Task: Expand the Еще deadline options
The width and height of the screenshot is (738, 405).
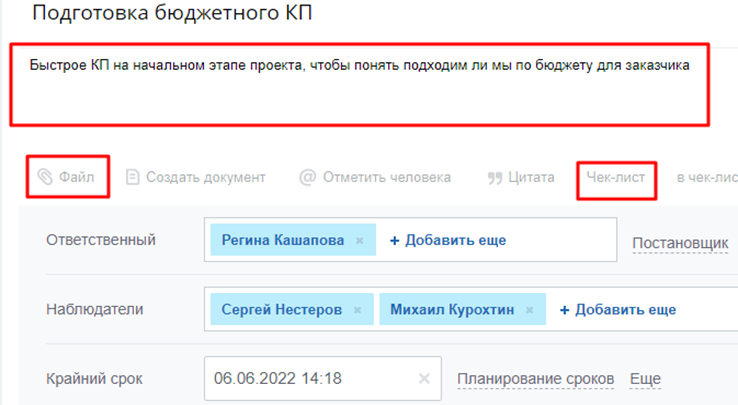Action: pyautogui.click(x=644, y=379)
